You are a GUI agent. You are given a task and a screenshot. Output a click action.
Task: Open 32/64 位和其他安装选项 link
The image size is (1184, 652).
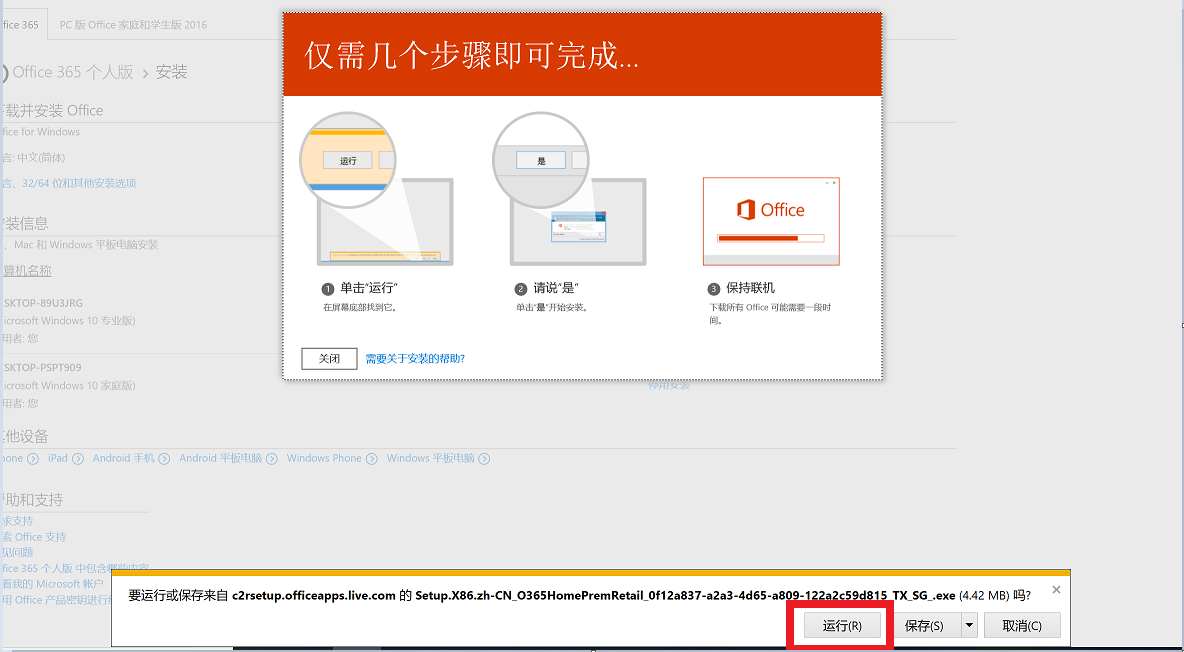(79, 183)
